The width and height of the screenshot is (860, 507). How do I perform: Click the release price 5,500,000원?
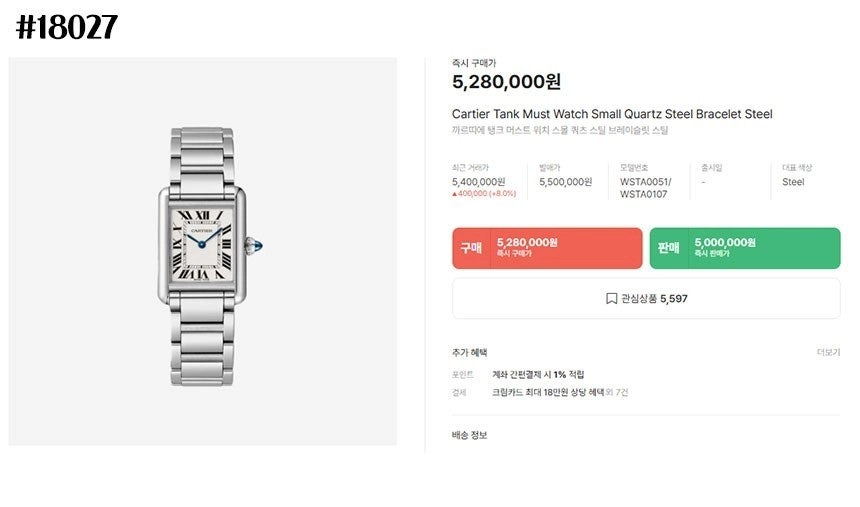(x=565, y=182)
